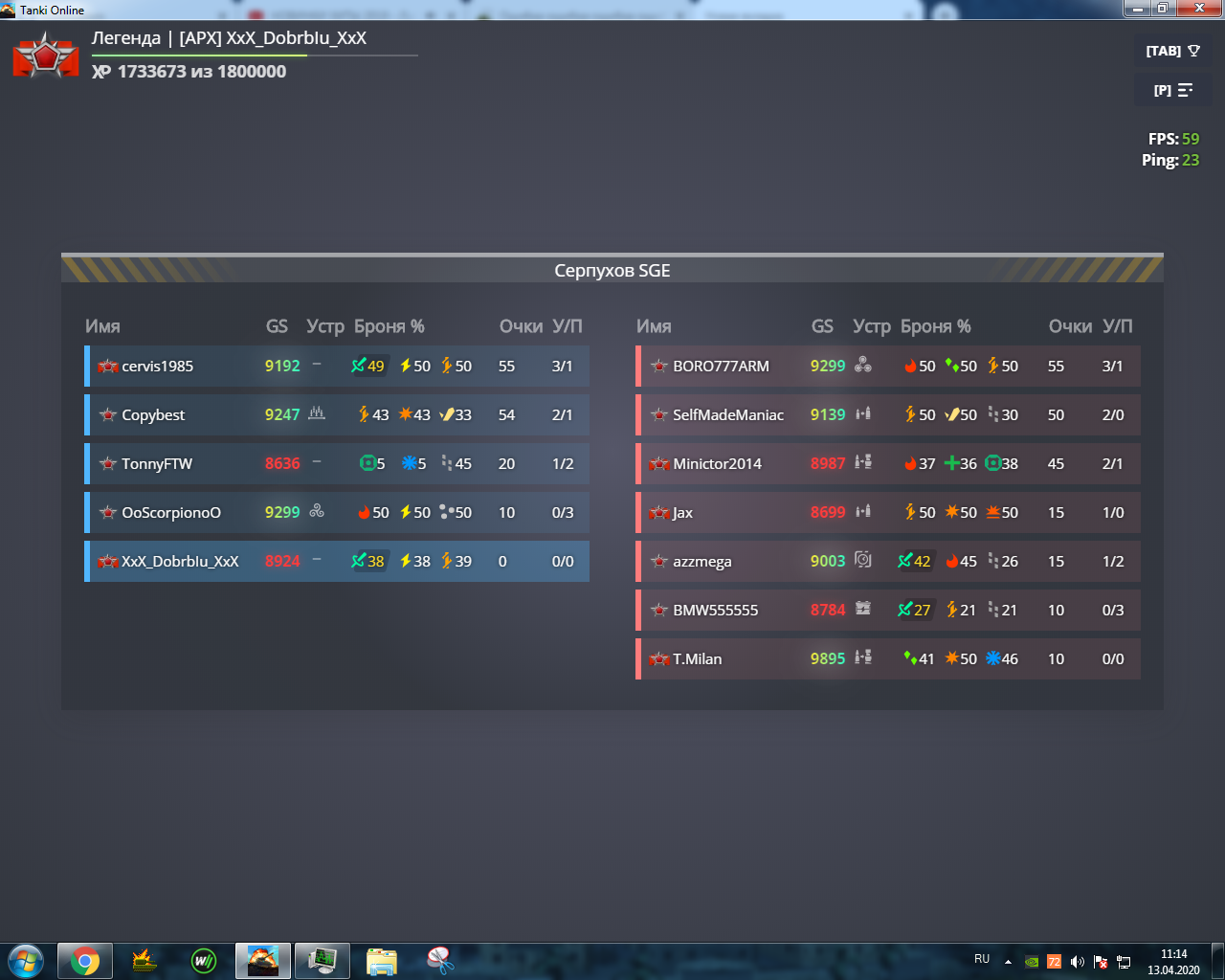The image size is (1225, 980).
Task: Click the 42% protection icon for azzmega
Action: 905,560
